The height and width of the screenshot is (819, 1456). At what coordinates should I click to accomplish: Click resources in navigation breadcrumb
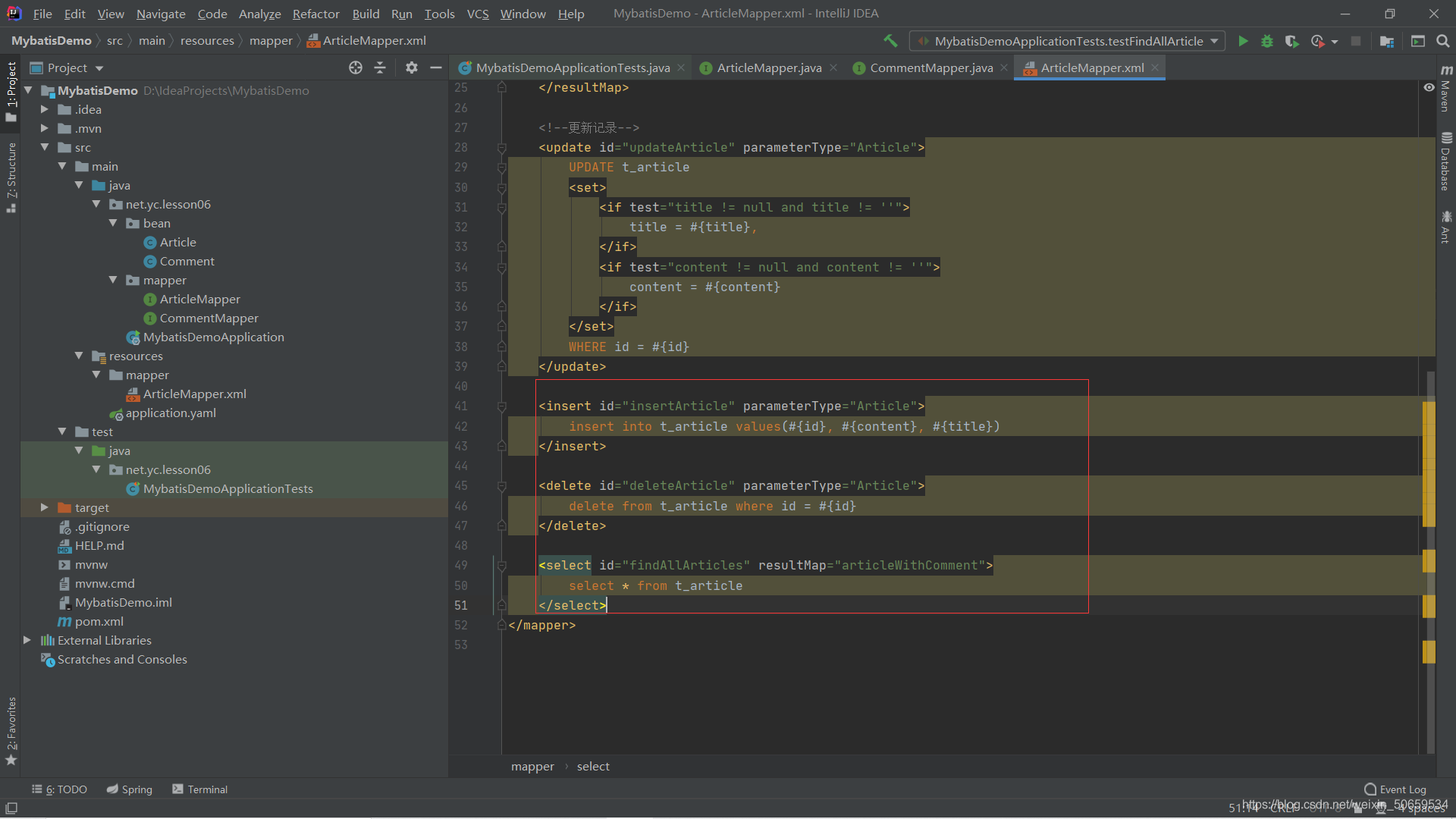207,41
